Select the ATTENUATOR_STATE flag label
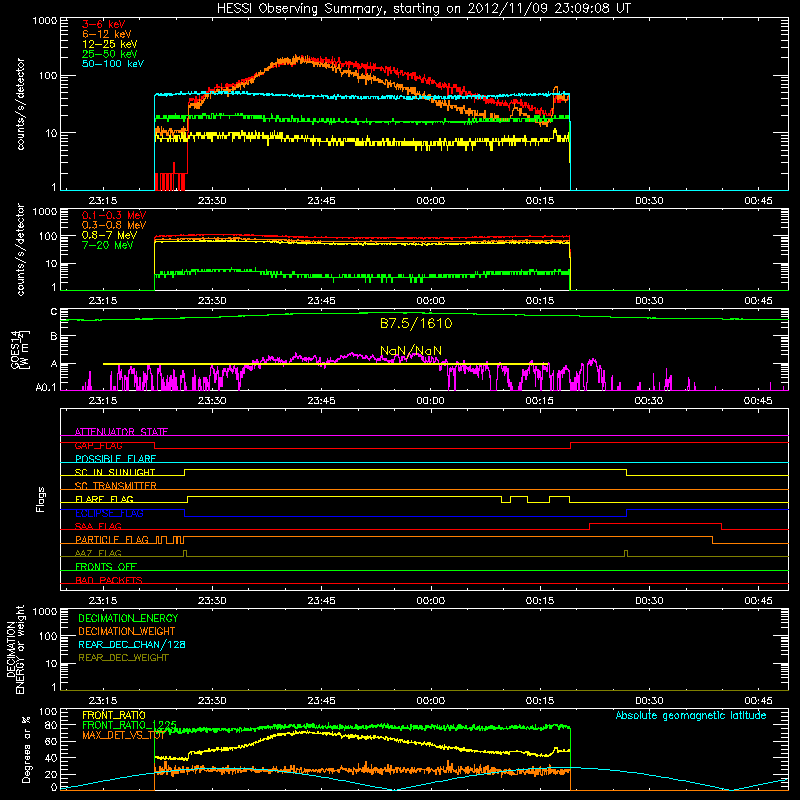The width and height of the screenshot is (800, 800). coord(121,432)
